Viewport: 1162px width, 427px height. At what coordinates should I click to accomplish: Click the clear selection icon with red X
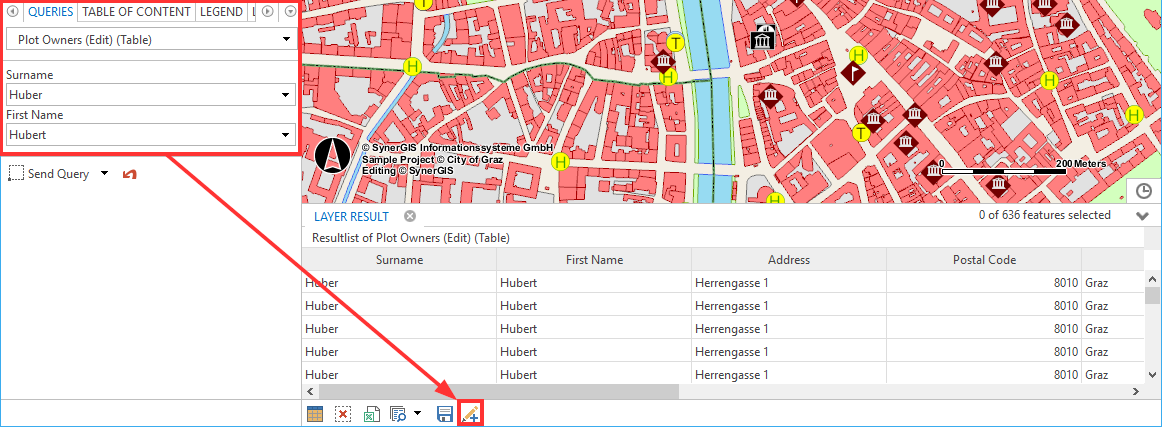[x=343, y=413]
